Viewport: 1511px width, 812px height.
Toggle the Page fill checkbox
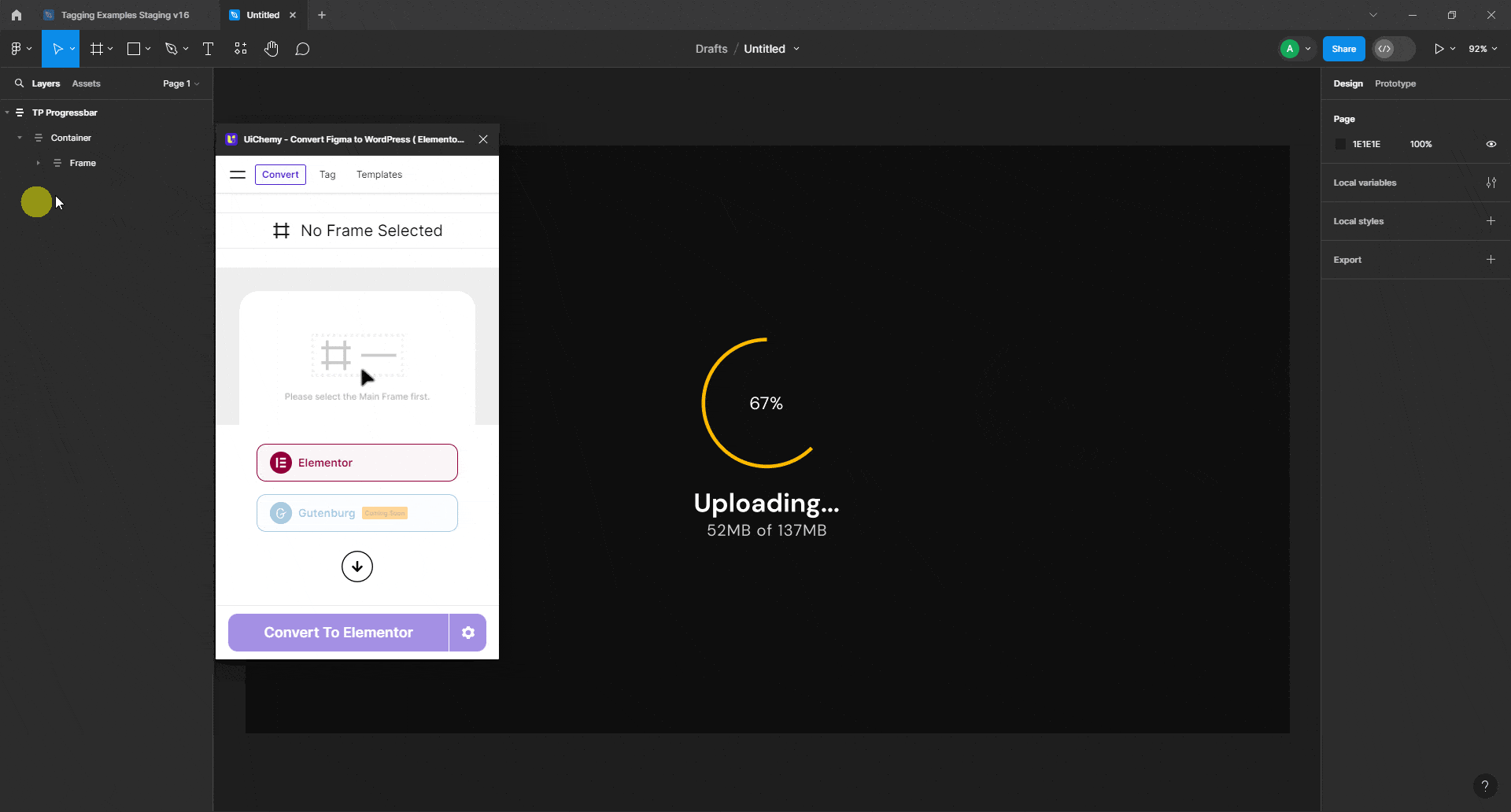(x=1340, y=143)
